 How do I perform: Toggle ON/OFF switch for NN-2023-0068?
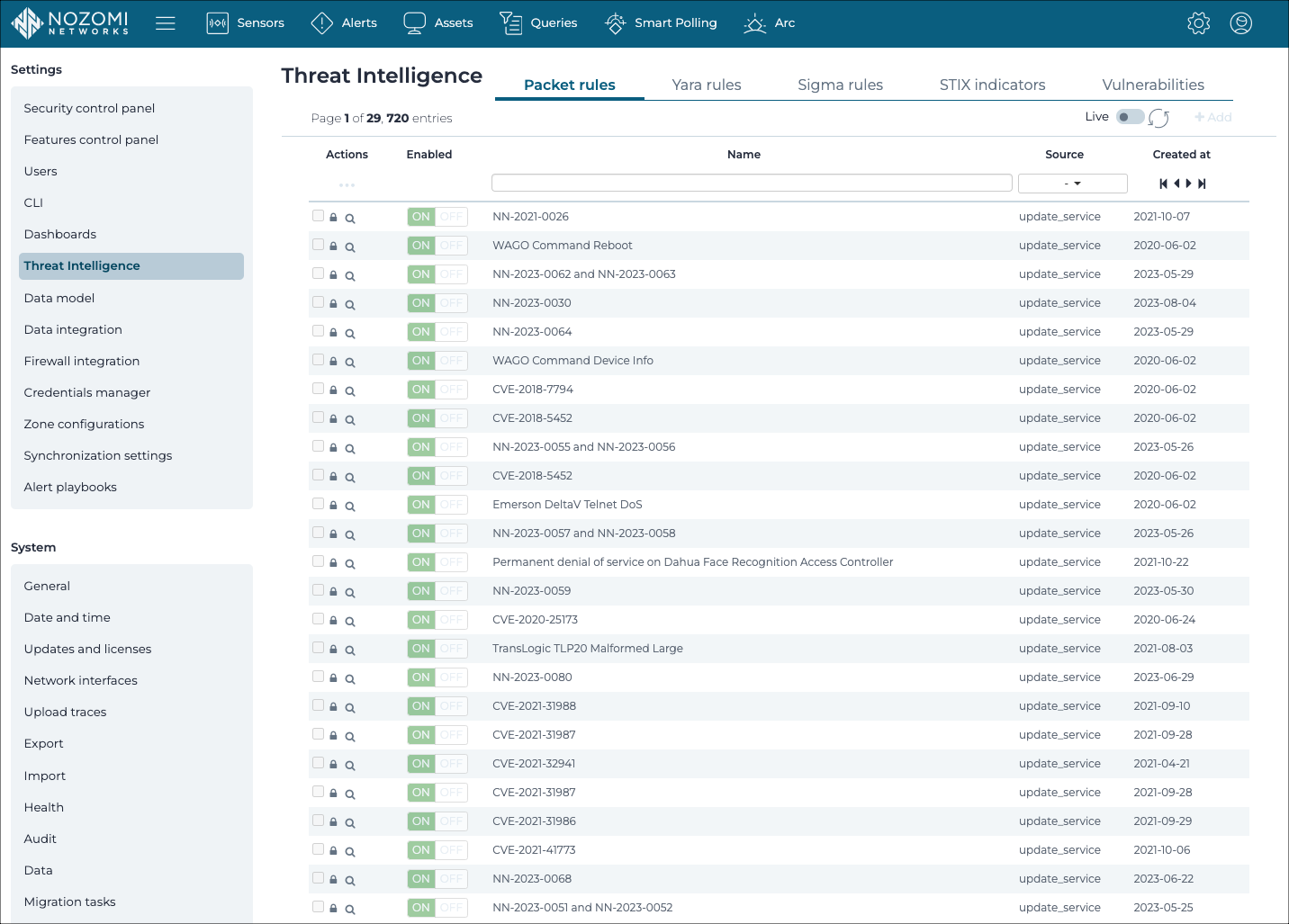click(437, 879)
